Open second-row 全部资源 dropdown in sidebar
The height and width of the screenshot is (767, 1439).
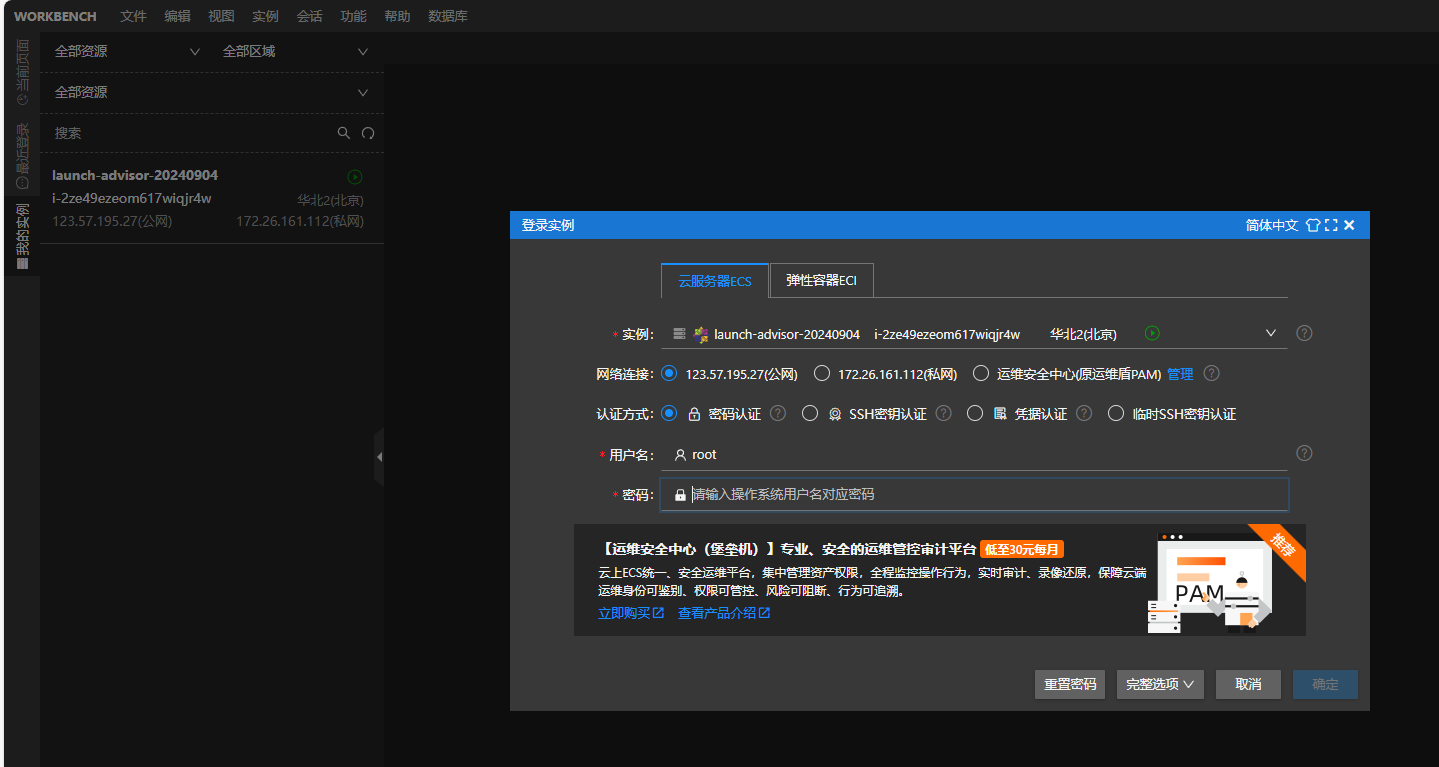coord(212,92)
